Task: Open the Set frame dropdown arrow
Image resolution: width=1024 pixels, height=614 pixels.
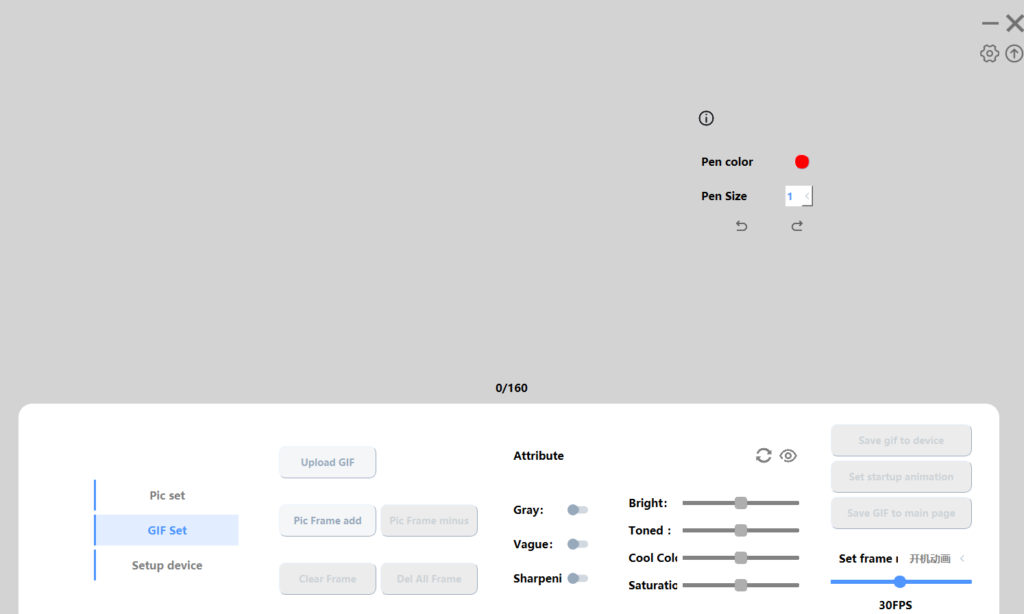Action: (x=962, y=559)
